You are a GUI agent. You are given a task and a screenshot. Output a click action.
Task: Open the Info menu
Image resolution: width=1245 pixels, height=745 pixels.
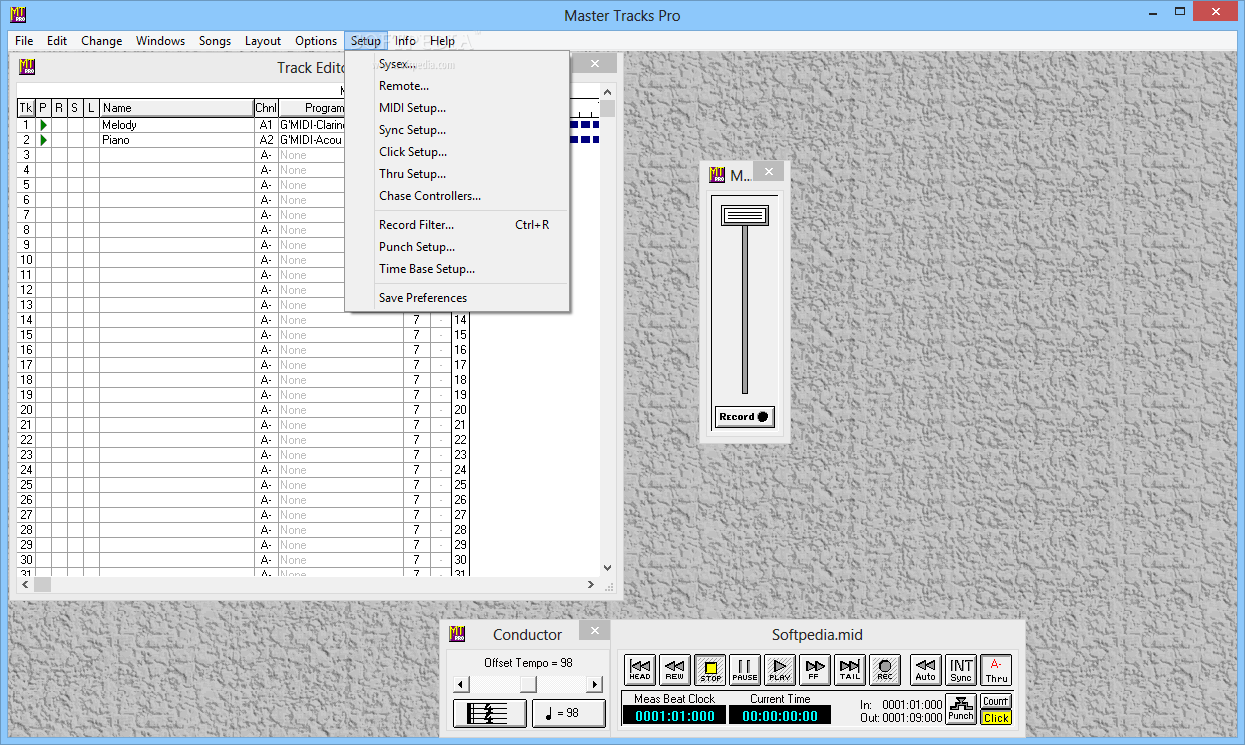405,41
